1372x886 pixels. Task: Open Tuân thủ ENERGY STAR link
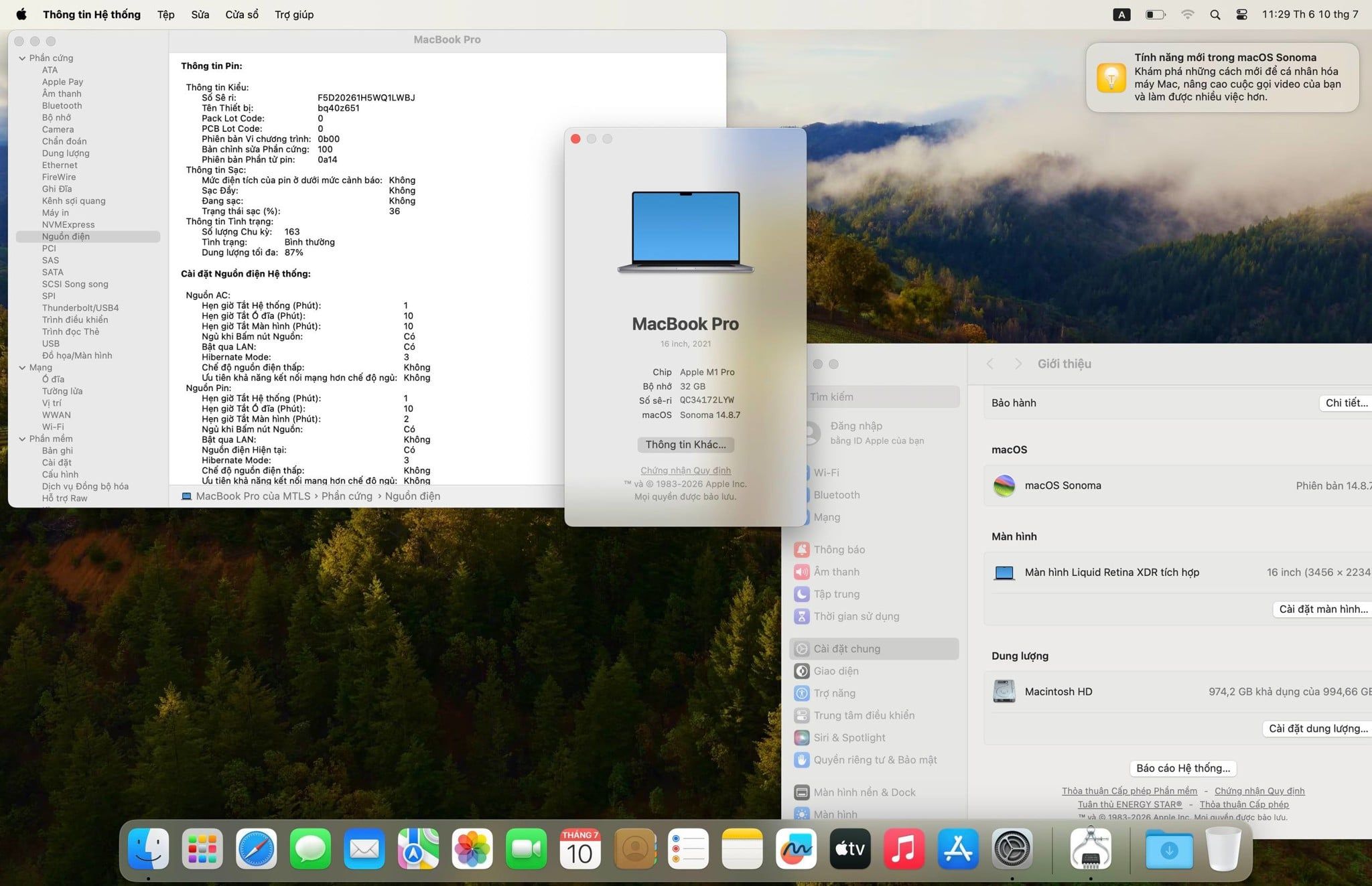pos(1129,804)
